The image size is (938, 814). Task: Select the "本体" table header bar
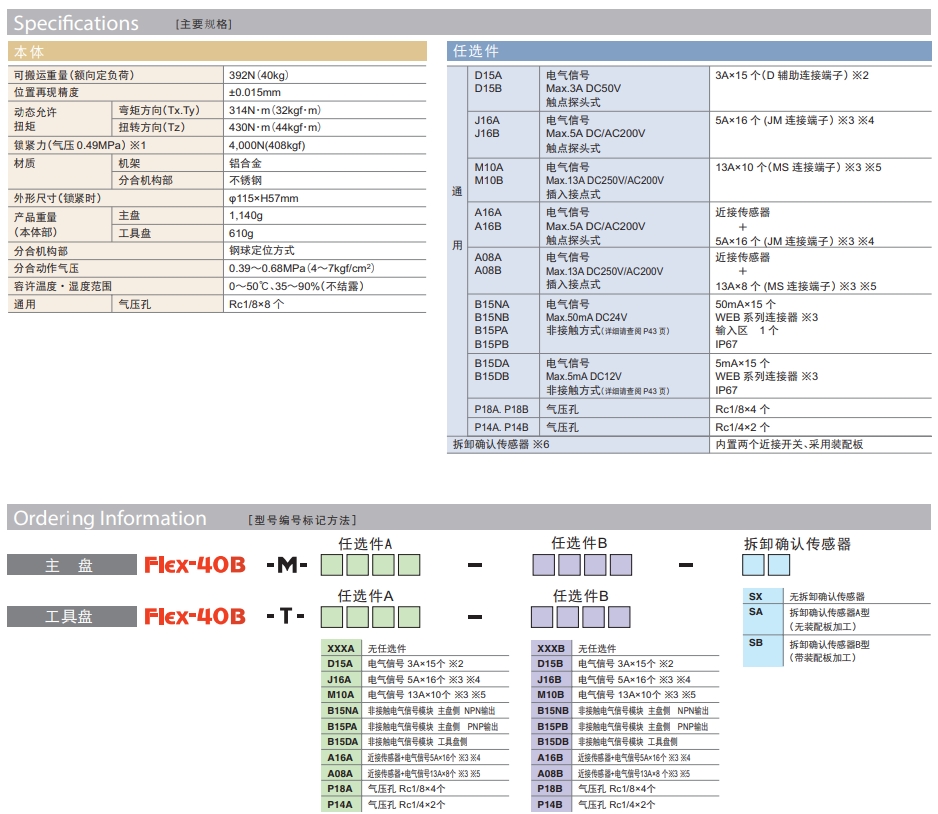point(217,51)
